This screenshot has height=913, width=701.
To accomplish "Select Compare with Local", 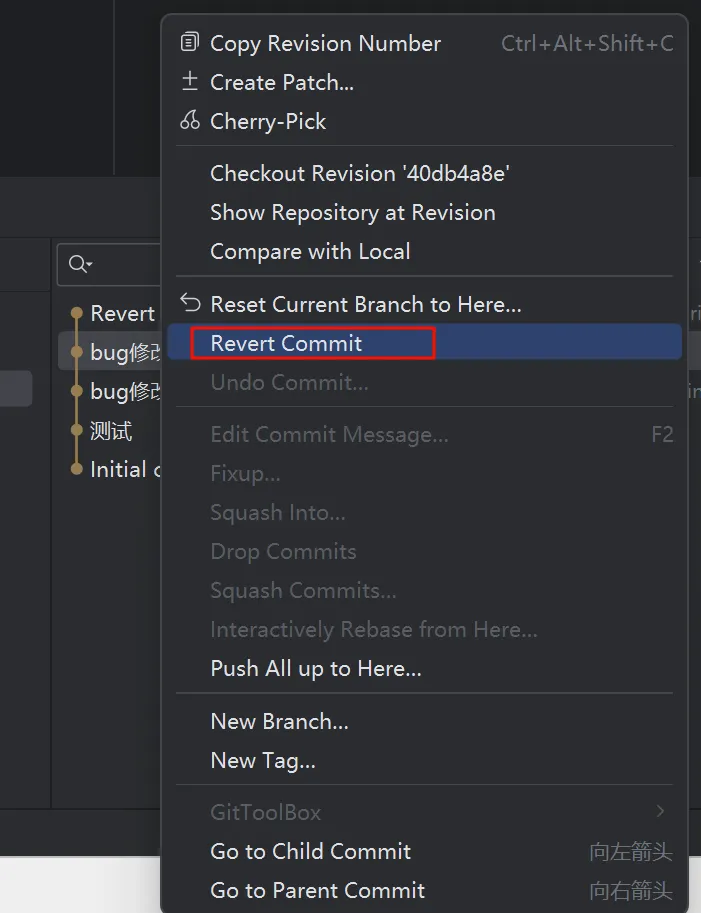I will coord(310,251).
